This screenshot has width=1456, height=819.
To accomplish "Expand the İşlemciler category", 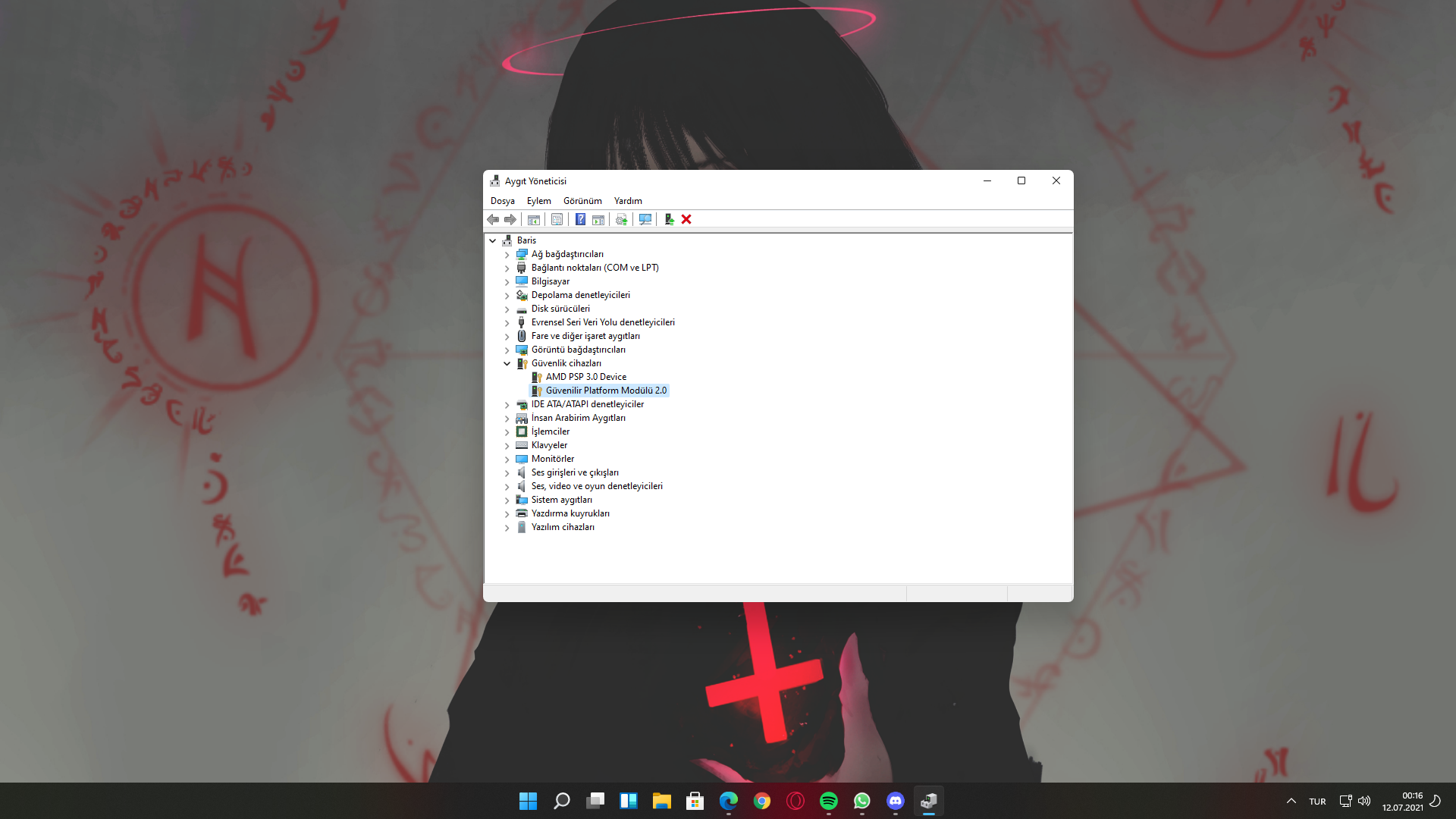I will click(x=507, y=432).
